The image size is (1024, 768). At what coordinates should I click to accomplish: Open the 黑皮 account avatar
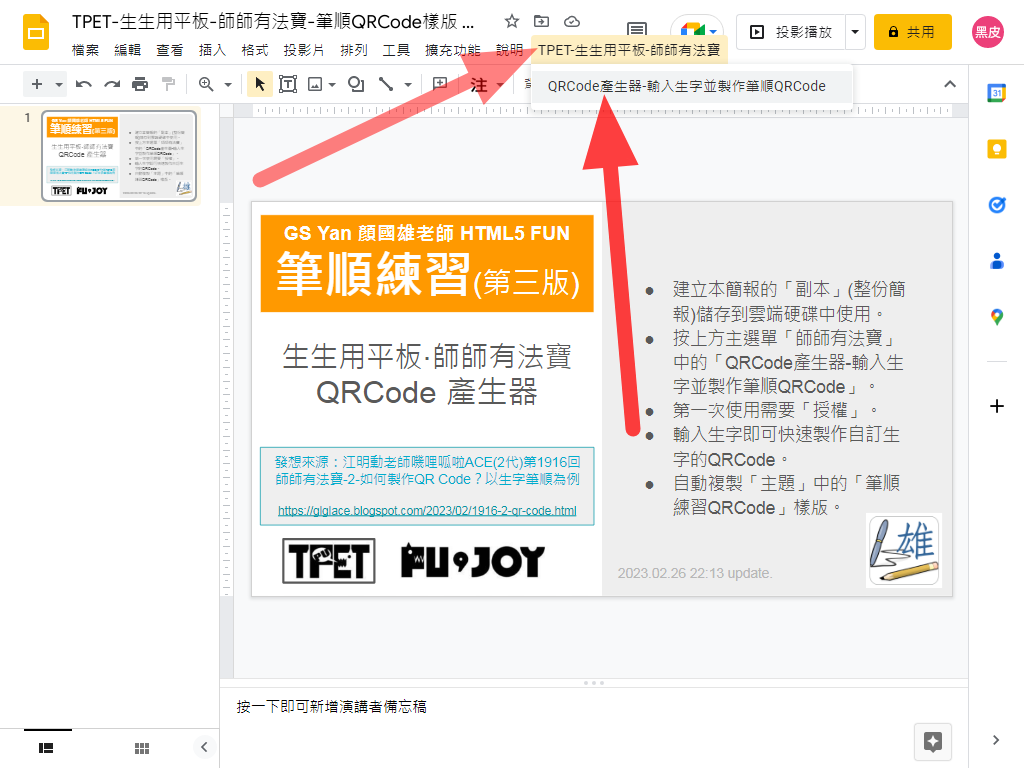pos(987,32)
